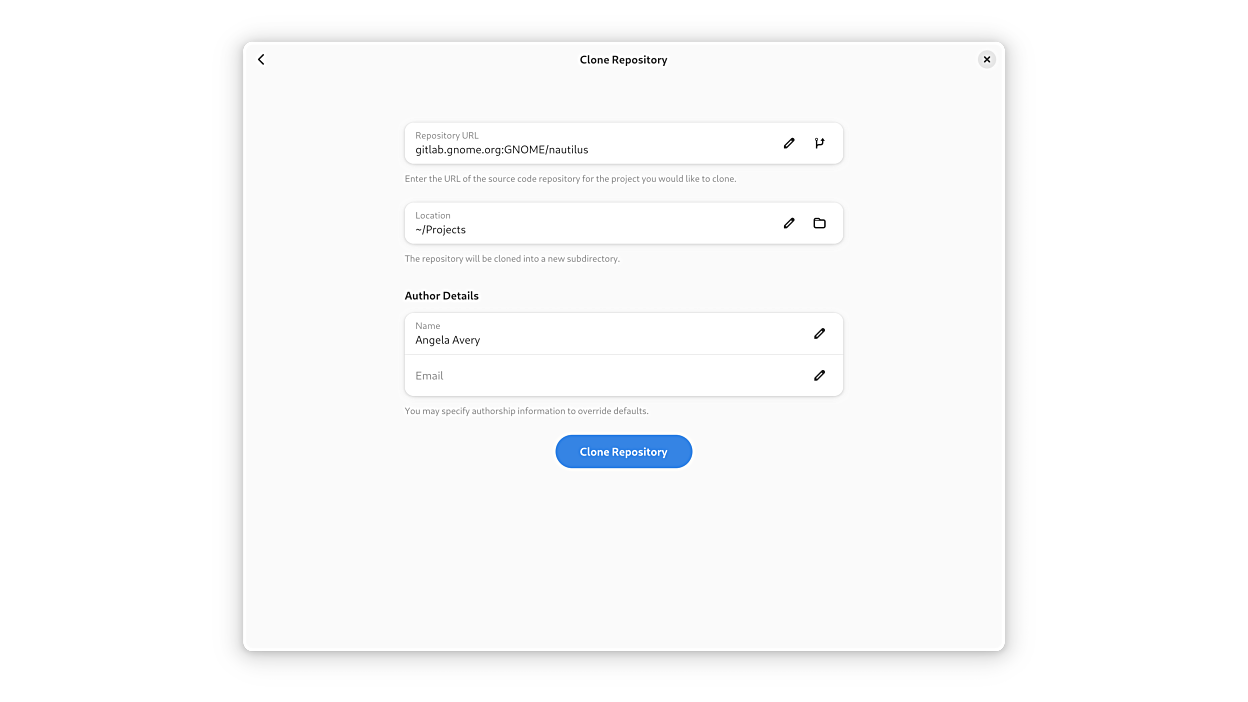Click the Author Details heading
Viewport: 1248px width, 702px height.
tap(442, 296)
